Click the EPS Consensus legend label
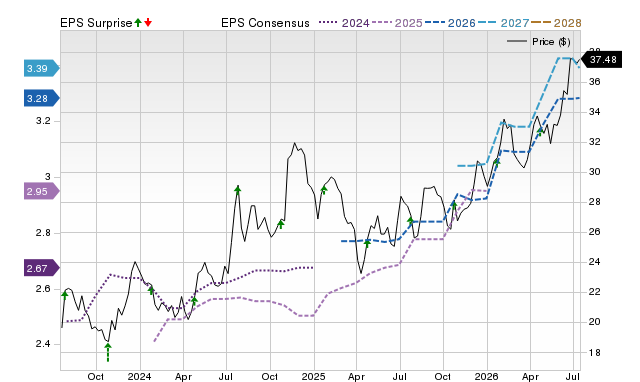The height and width of the screenshot is (382, 640). (x=265, y=23)
